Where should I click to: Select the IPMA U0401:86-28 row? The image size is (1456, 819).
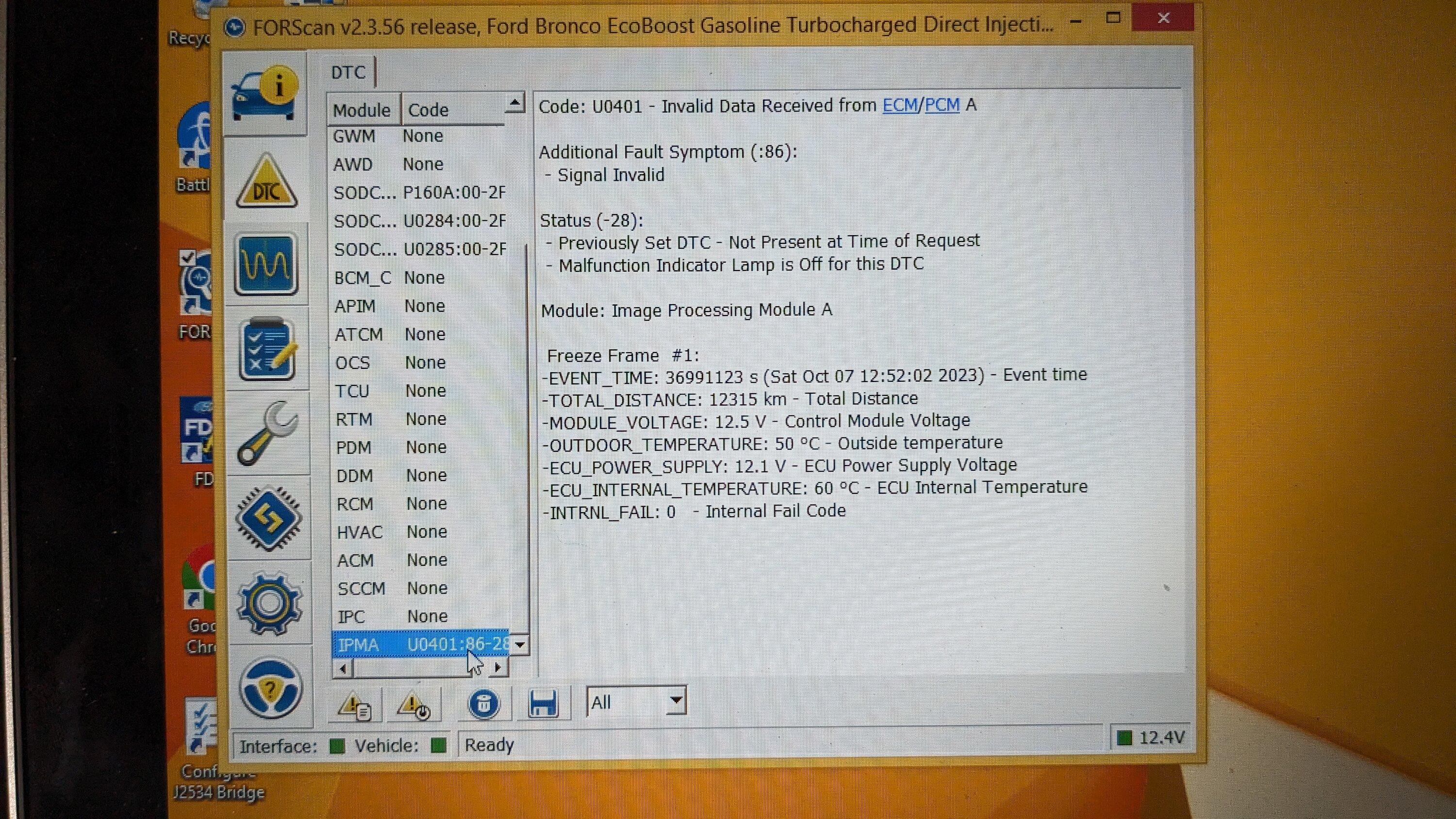[x=420, y=644]
